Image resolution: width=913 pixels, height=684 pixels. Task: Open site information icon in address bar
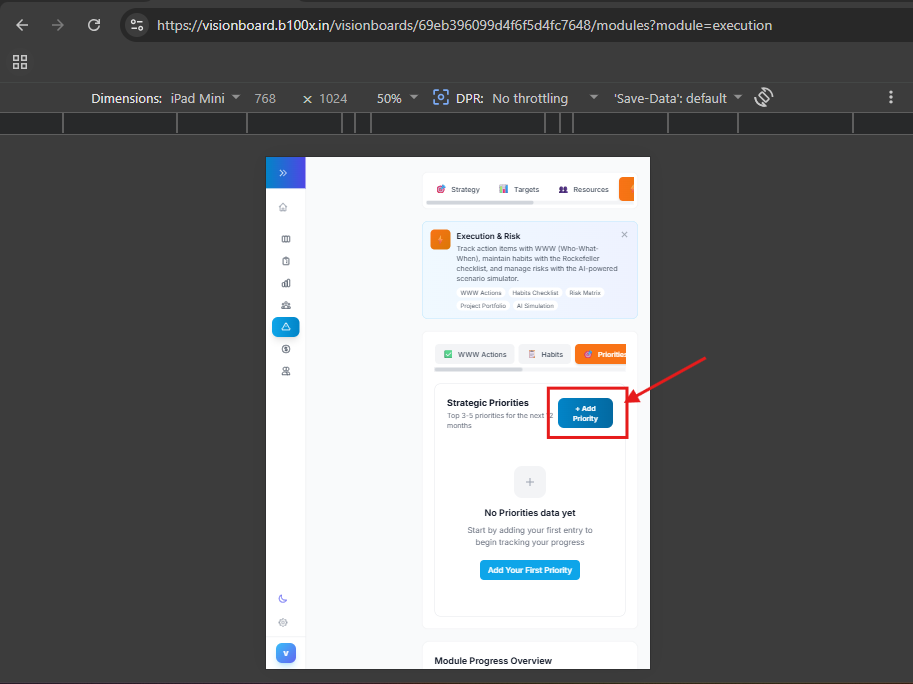[137, 25]
